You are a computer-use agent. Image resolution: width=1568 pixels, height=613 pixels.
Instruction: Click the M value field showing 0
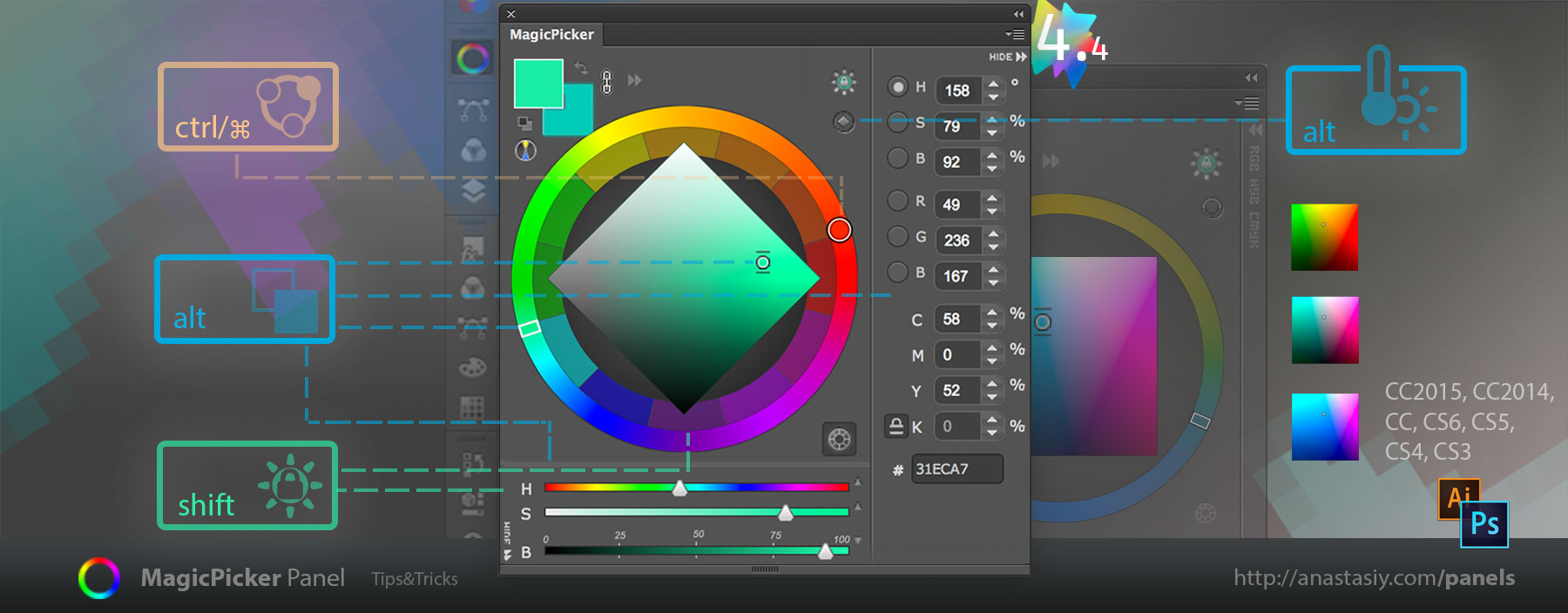[958, 355]
